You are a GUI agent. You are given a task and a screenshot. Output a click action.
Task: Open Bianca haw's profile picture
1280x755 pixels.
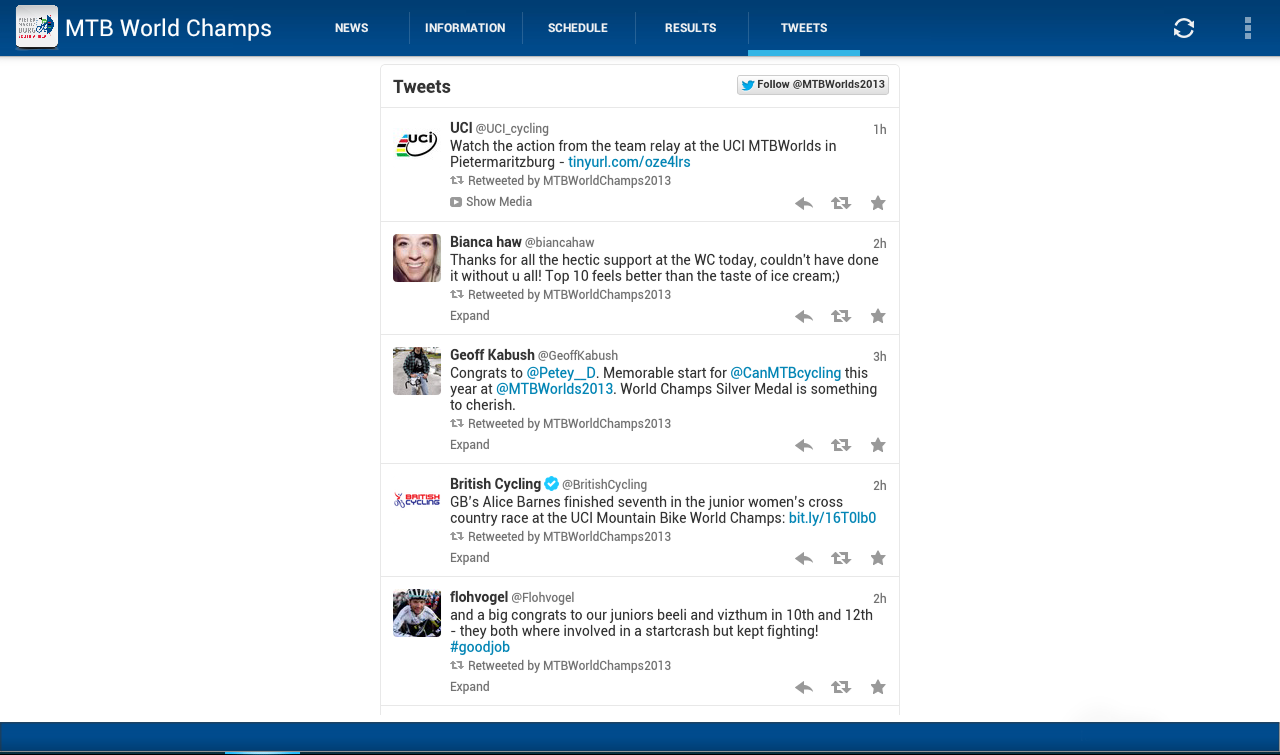tap(417, 258)
